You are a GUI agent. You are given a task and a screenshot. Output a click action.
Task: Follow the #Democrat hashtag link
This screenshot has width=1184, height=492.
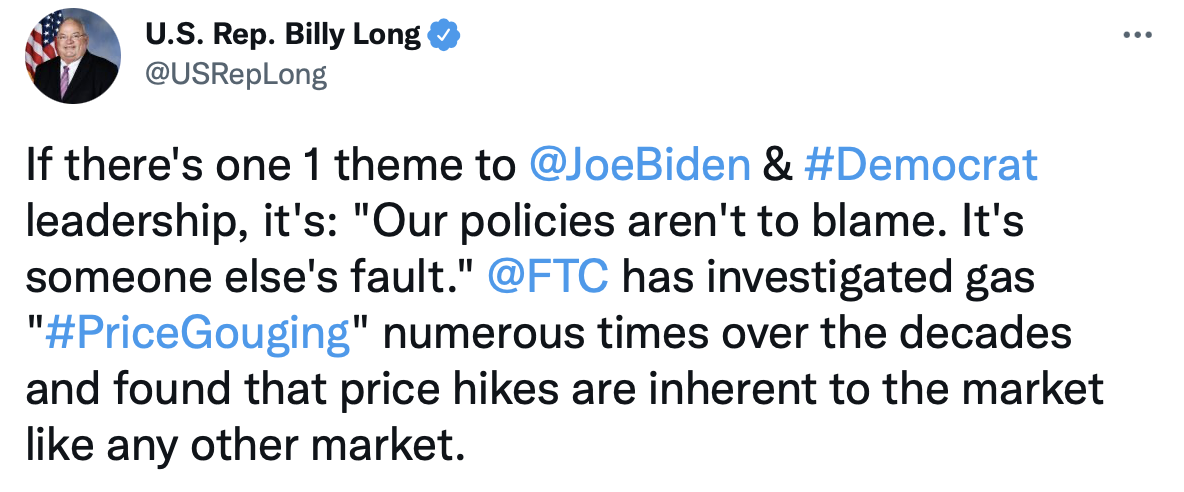pyautogui.click(x=921, y=166)
